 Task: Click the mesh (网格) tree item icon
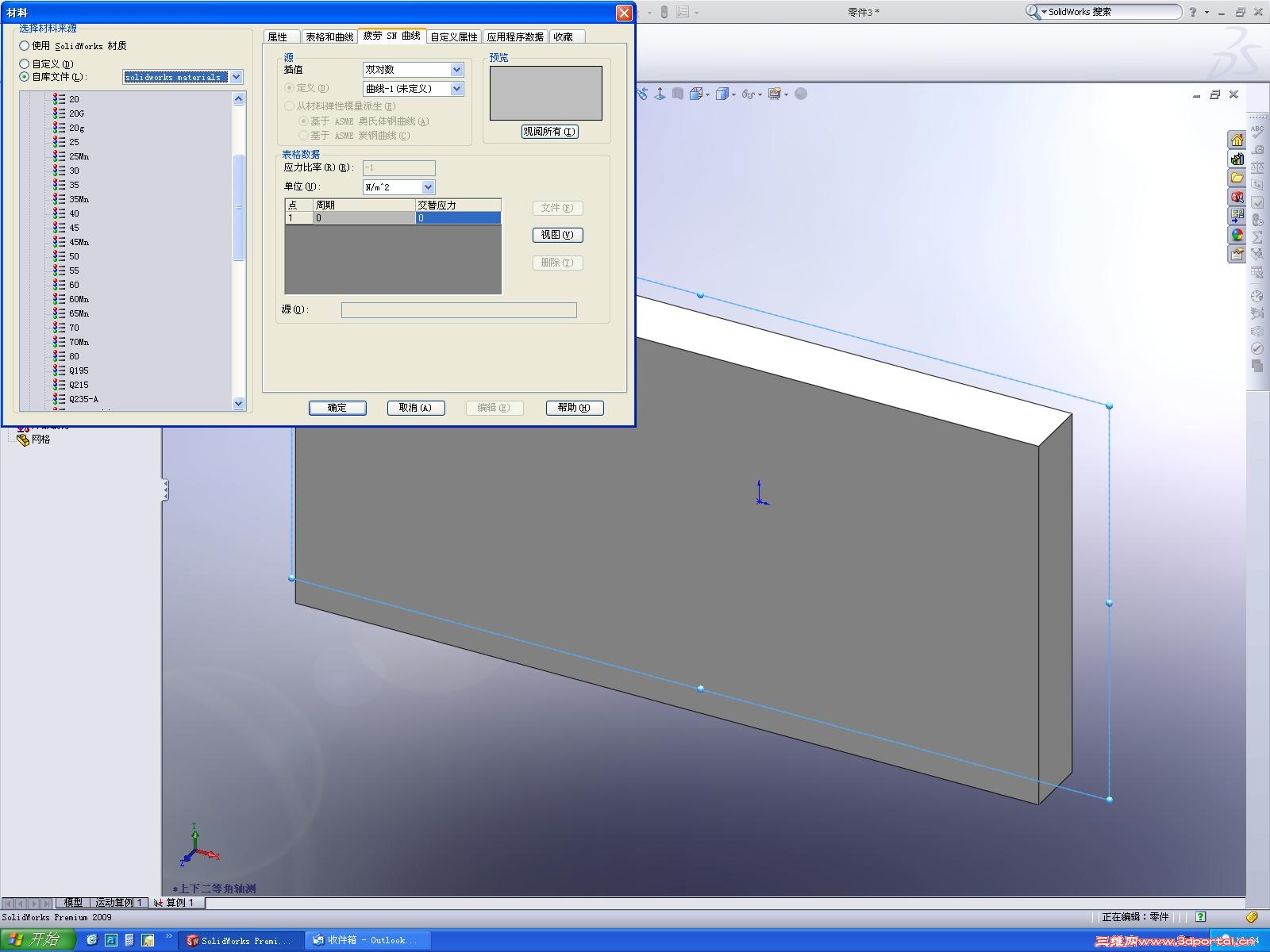[x=23, y=439]
